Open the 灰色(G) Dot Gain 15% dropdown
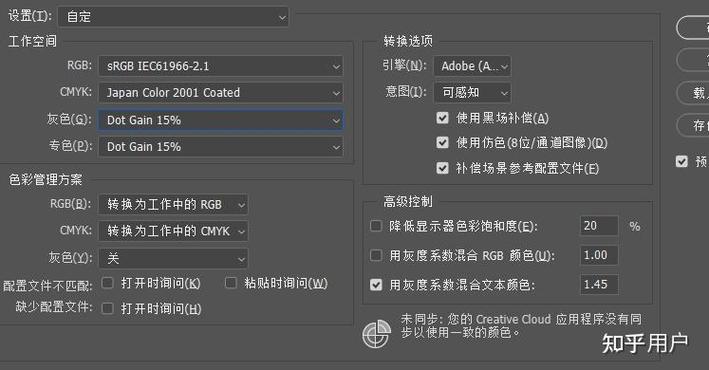 221,120
